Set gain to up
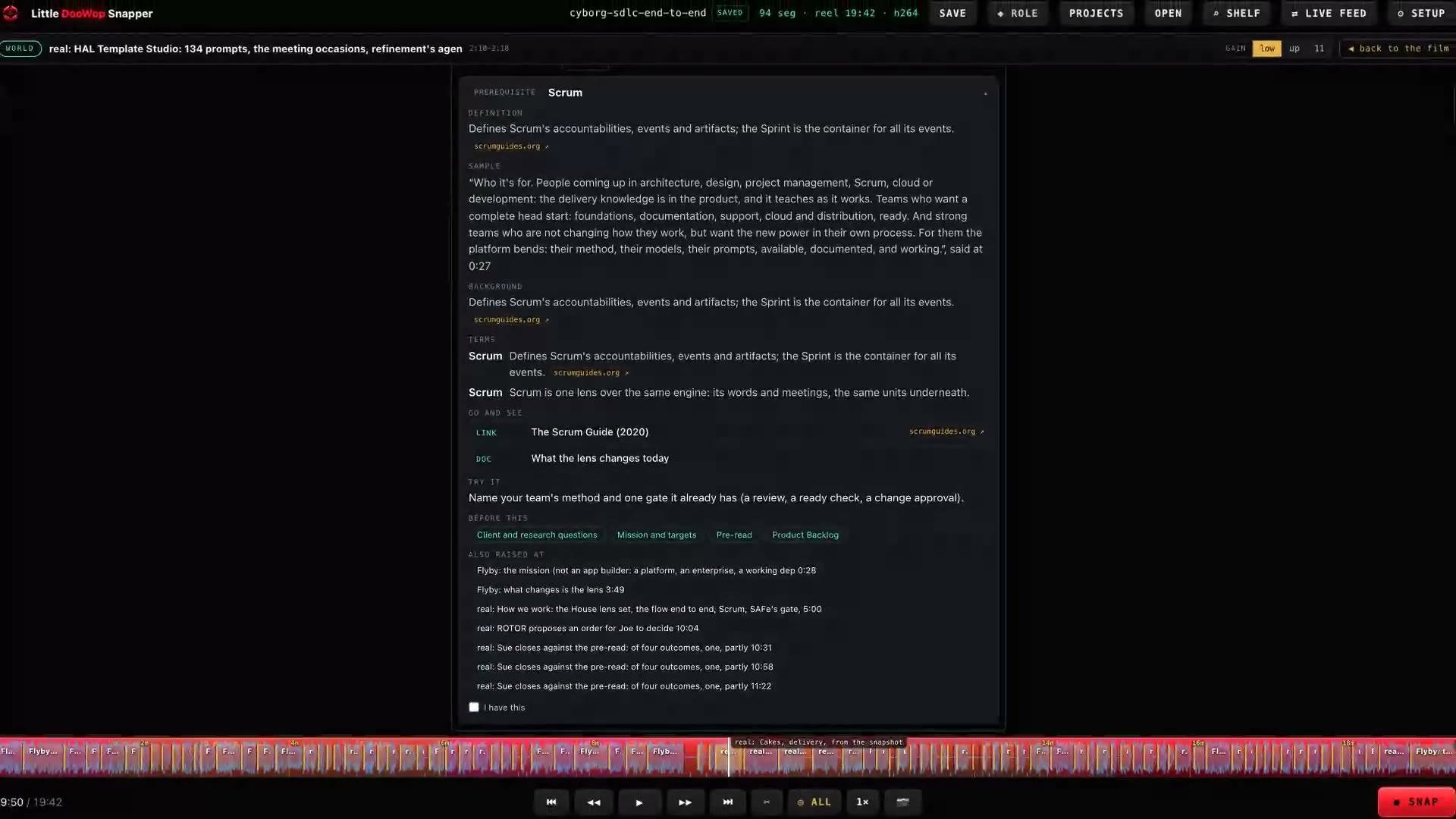 coord(1294,48)
